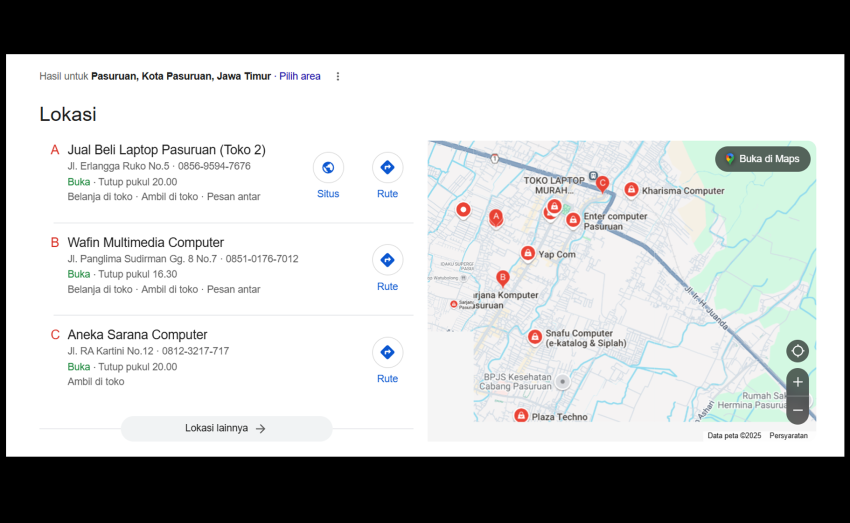Select map pin B
Image resolution: width=850 pixels, height=523 pixels.
point(503,278)
